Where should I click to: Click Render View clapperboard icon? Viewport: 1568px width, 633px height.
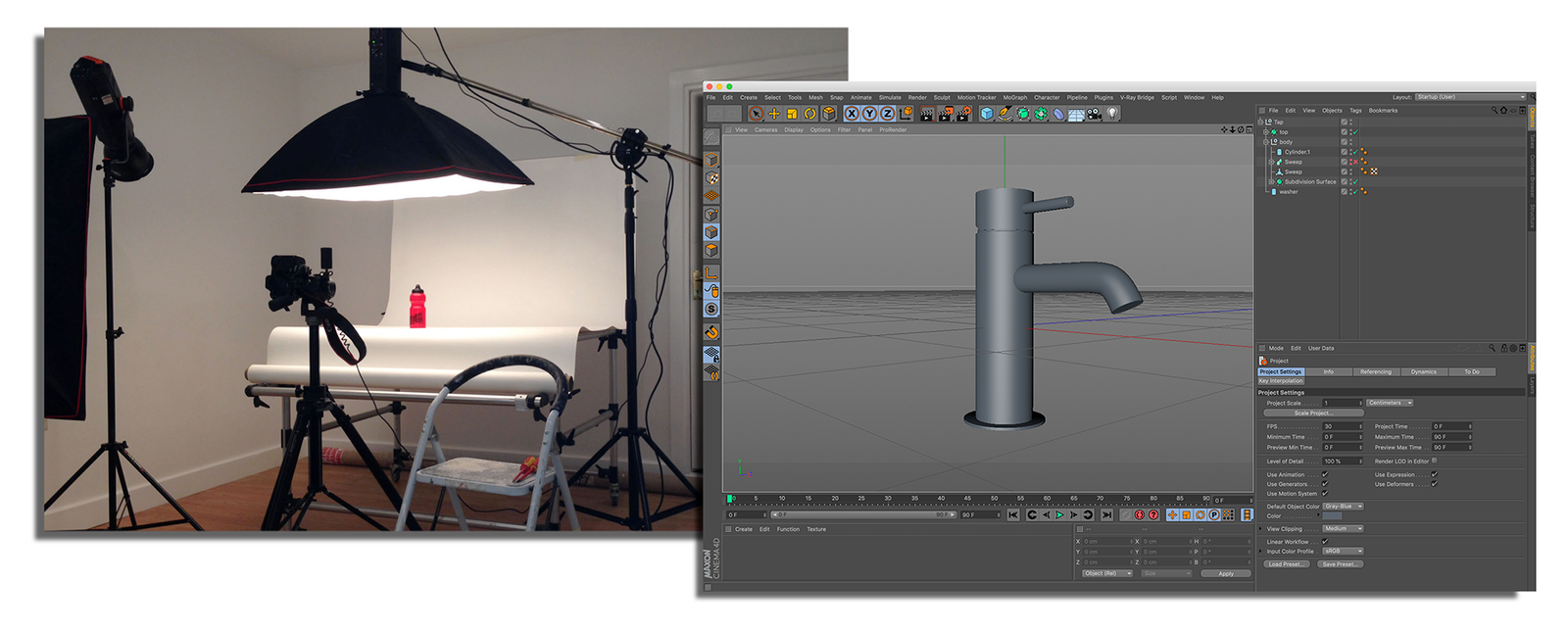927,114
